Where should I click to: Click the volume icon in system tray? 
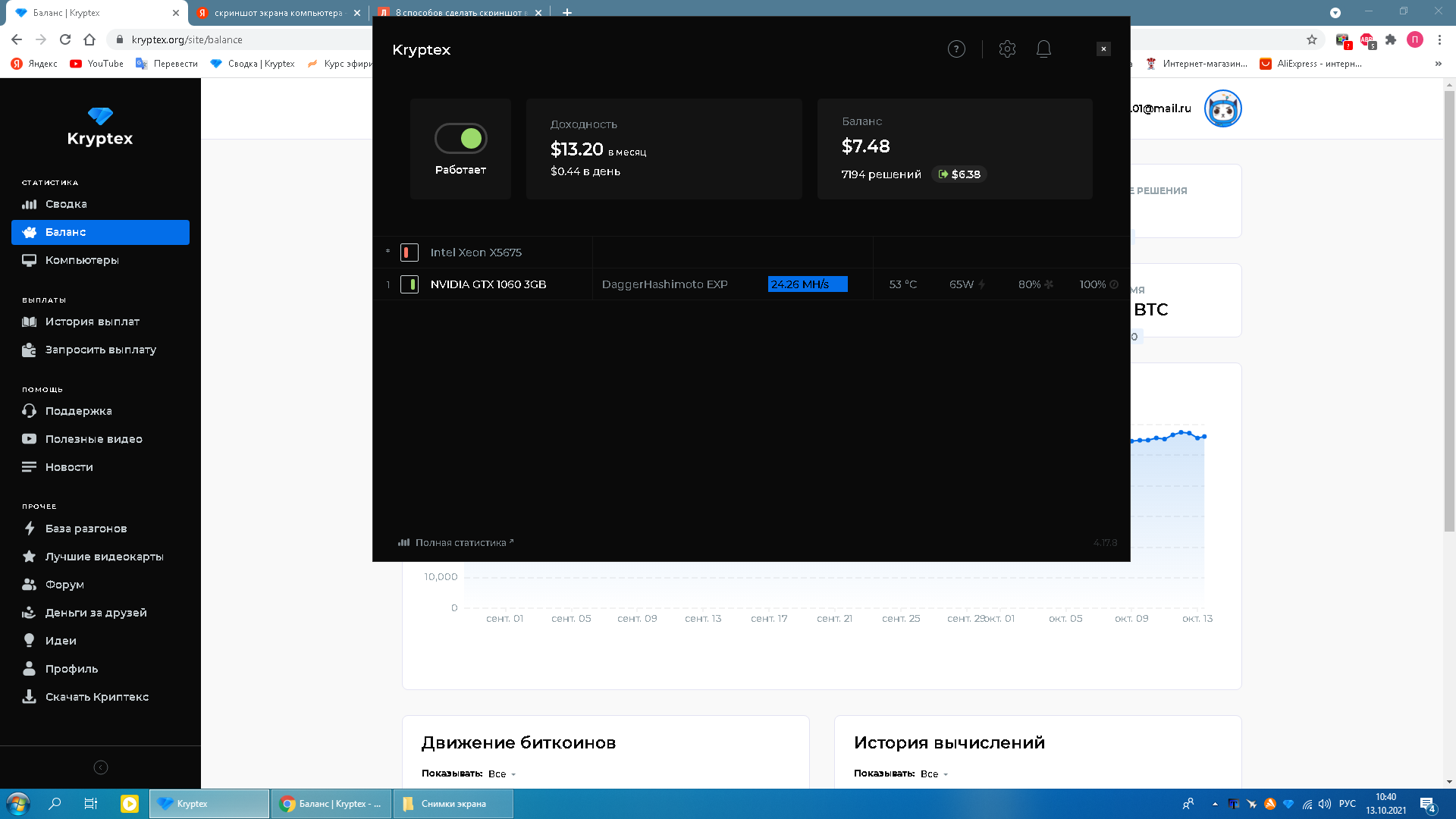[1325, 804]
